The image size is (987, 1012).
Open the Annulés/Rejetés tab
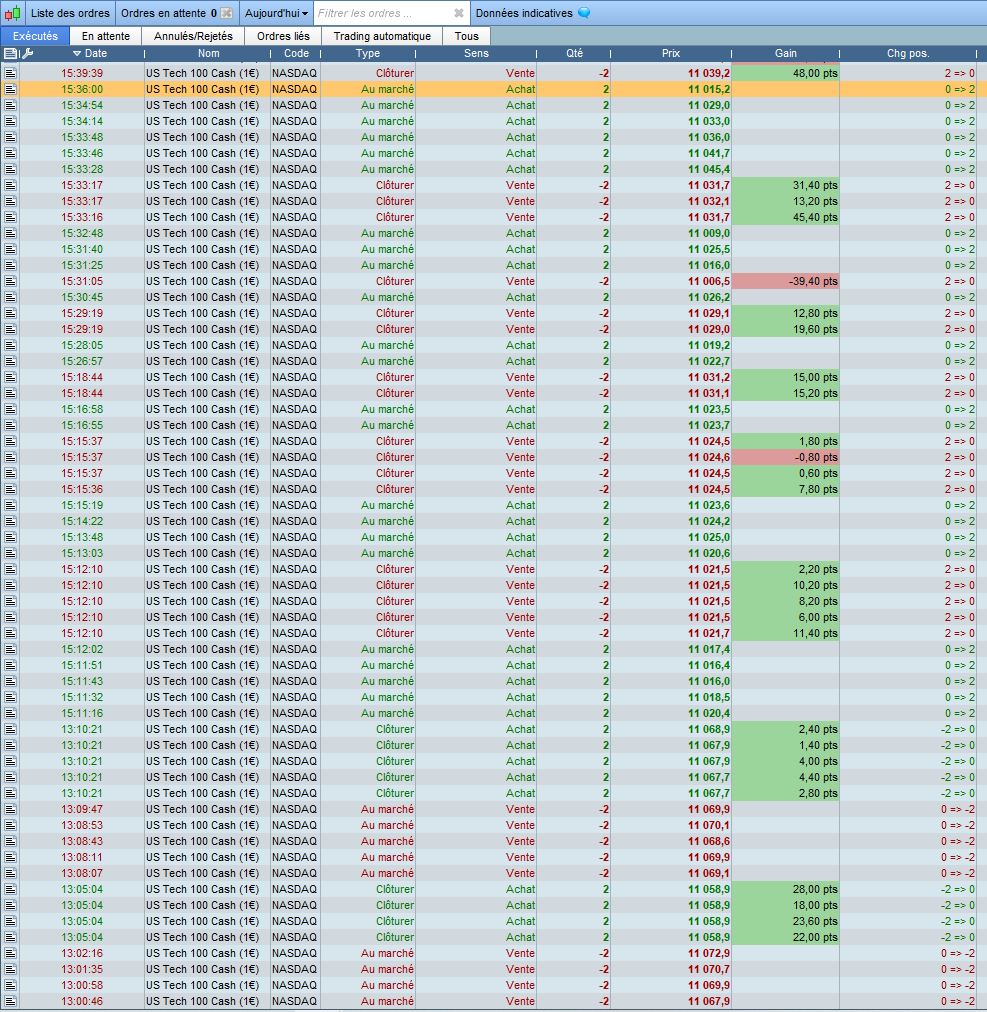pos(193,36)
